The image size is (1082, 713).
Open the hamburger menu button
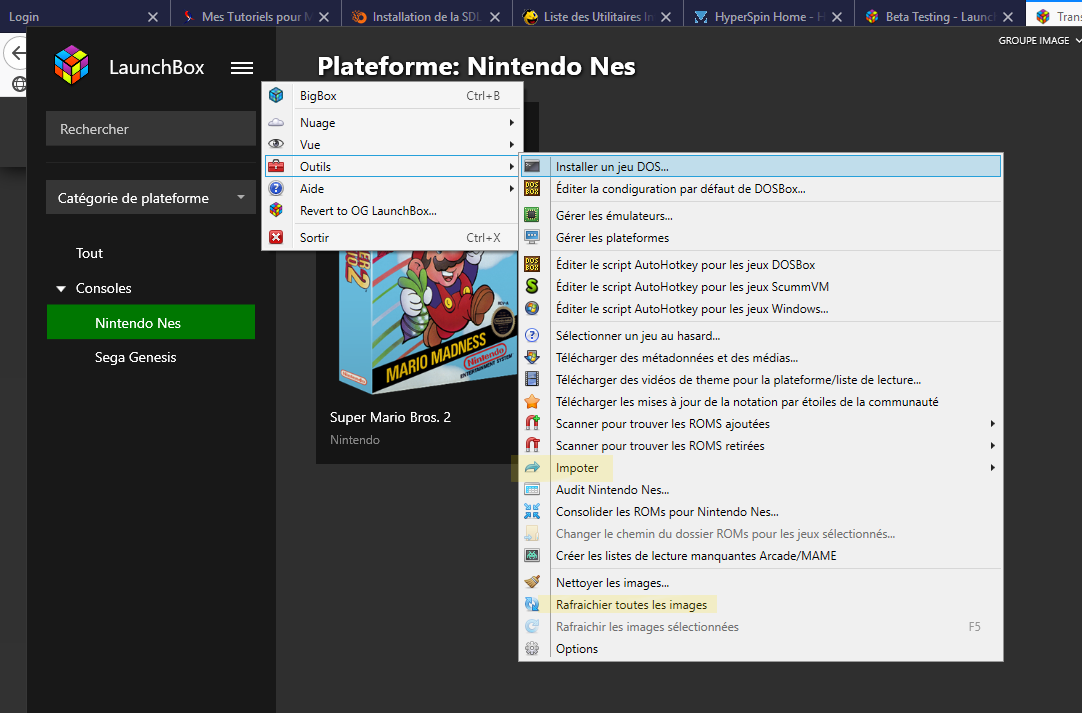point(242,68)
